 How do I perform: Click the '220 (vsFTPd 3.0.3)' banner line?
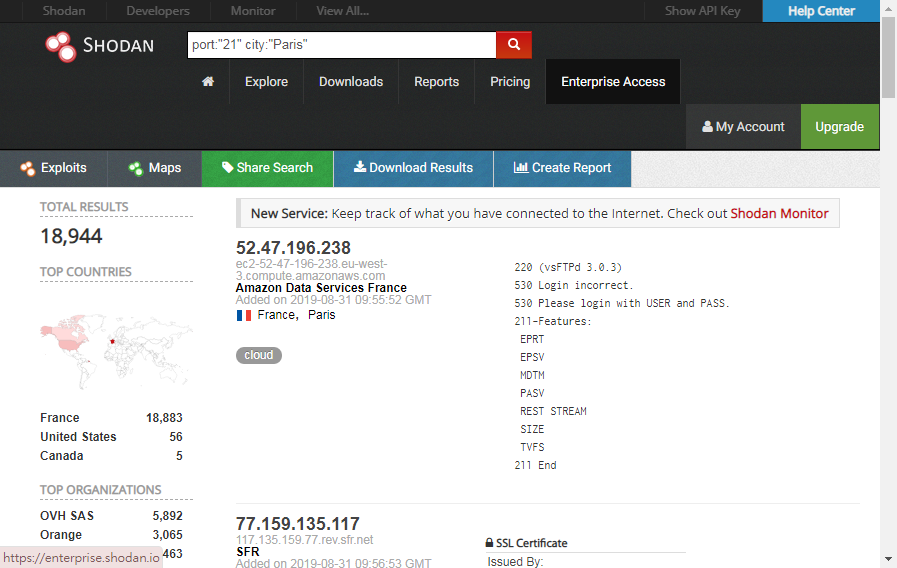pos(567,267)
